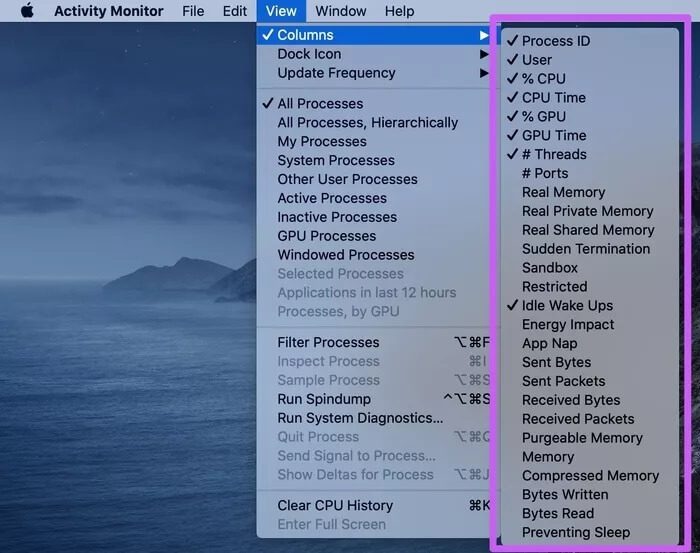Open the Update Frequency submenu
Screen dimensions: 700x553
pos(336,73)
